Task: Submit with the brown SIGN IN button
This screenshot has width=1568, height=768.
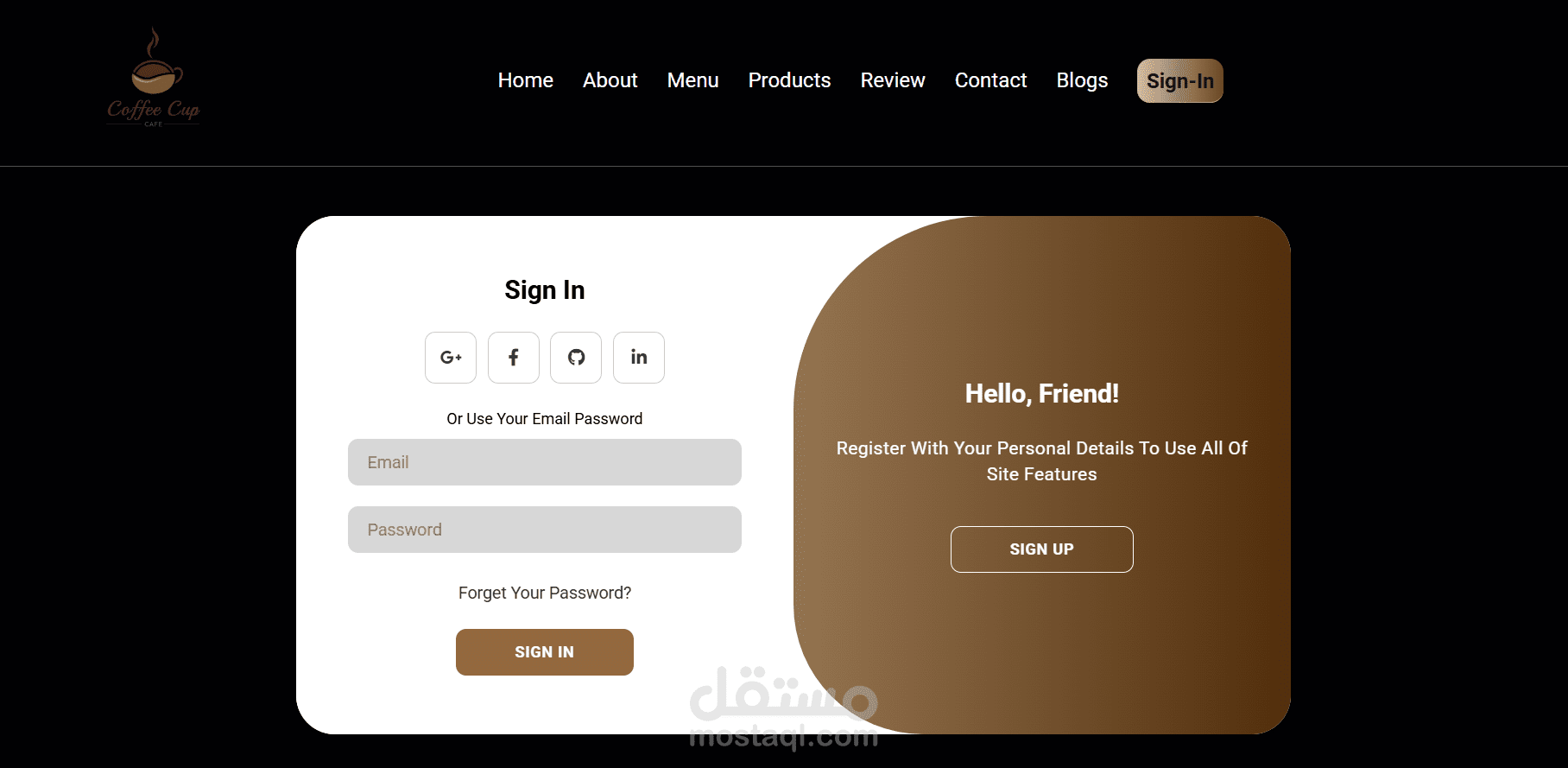Action: click(545, 652)
